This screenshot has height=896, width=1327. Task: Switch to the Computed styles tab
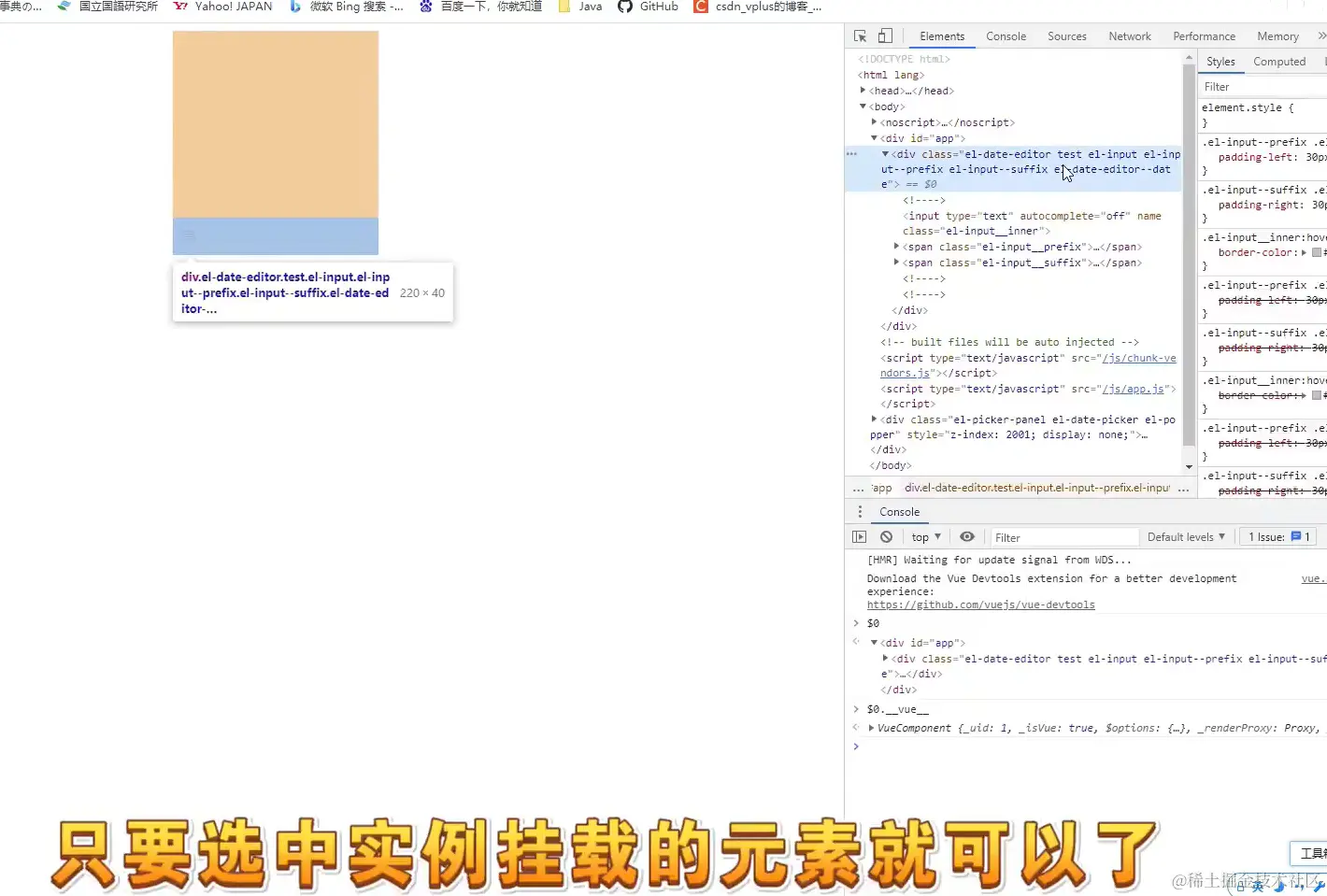click(x=1280, y=62)
